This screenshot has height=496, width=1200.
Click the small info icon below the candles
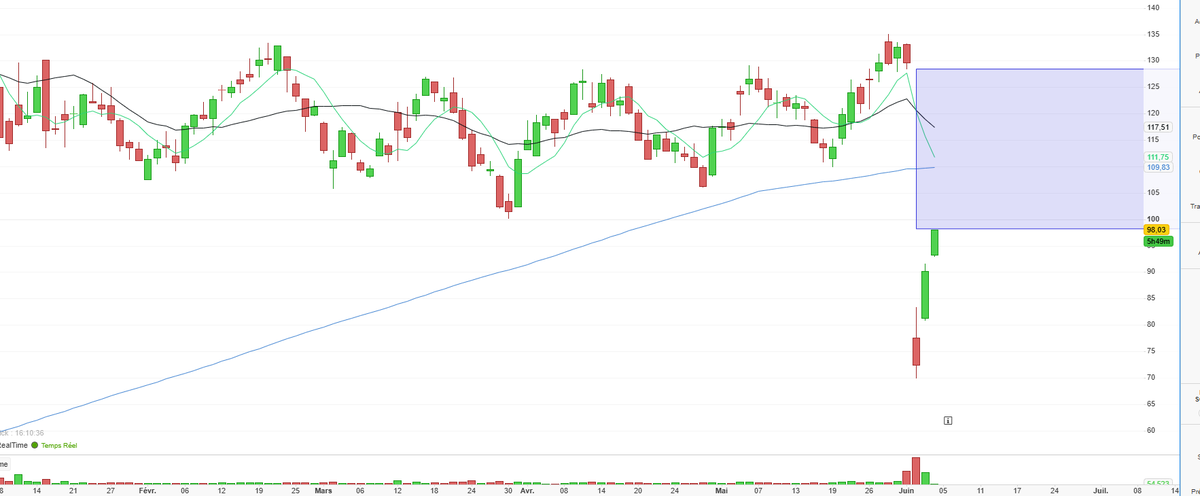click(947, 421)
